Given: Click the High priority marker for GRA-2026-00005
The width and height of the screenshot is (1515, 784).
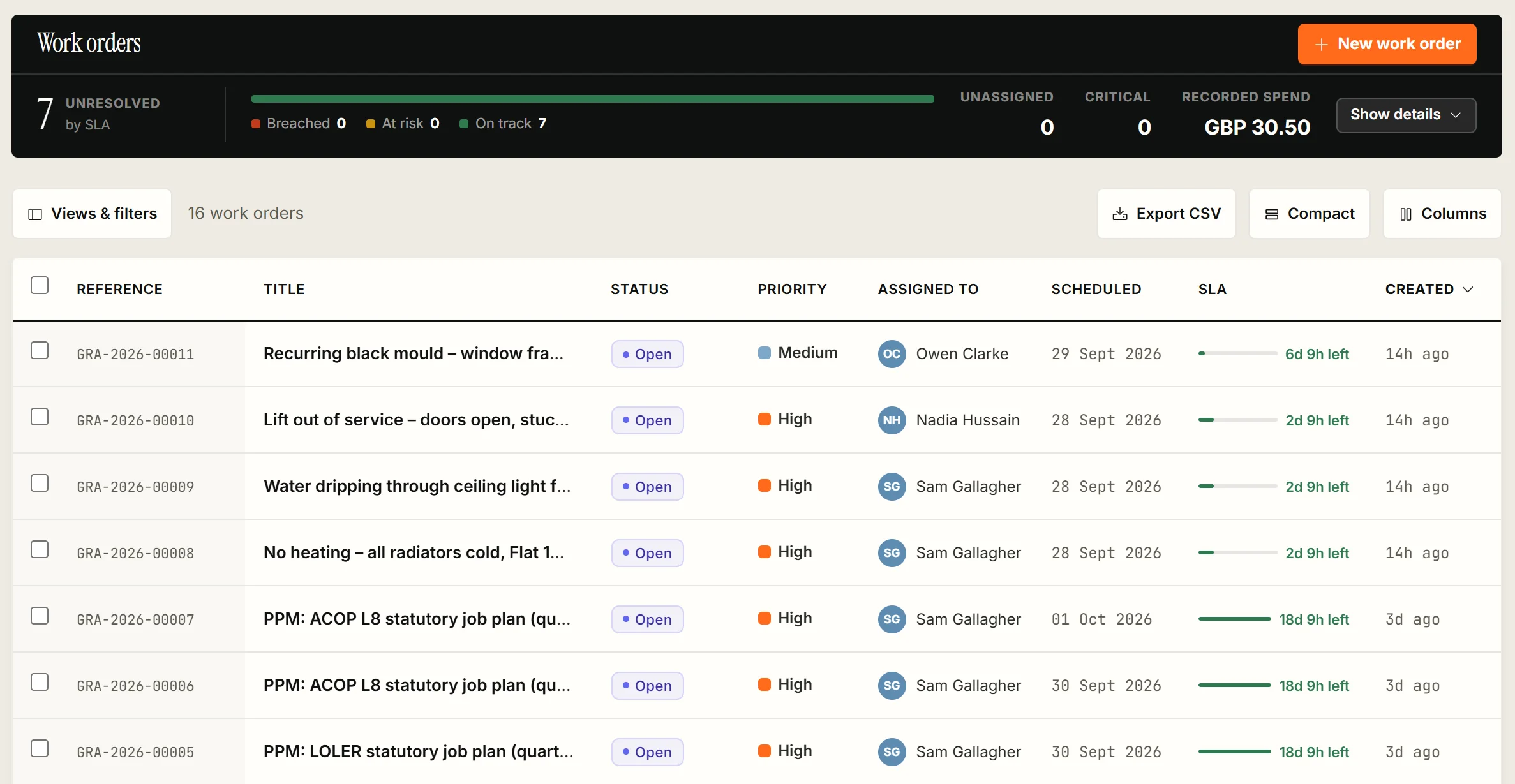Looking at the screenshot, I should coord(764,751).
